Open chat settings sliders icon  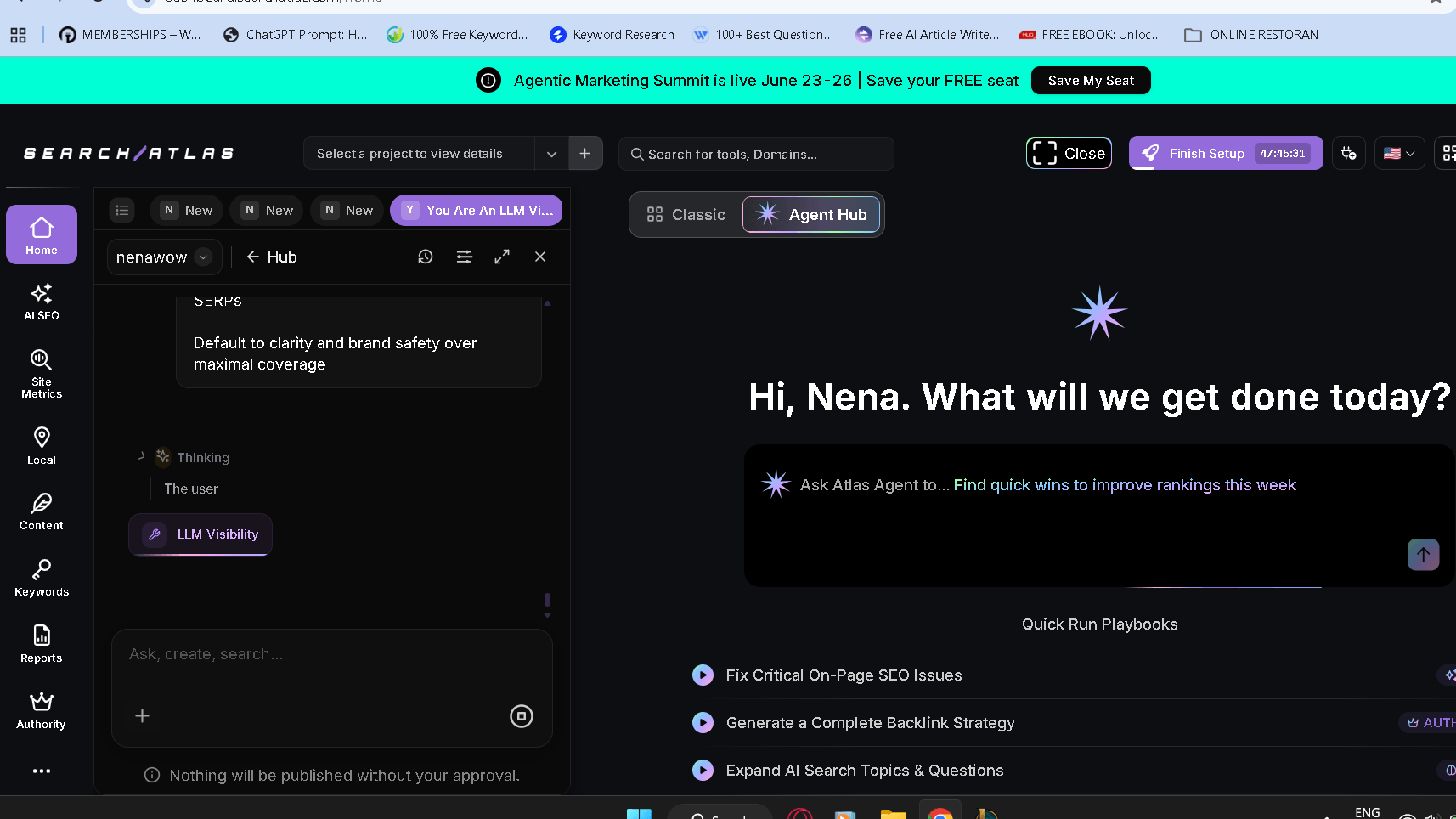[465, 257]
